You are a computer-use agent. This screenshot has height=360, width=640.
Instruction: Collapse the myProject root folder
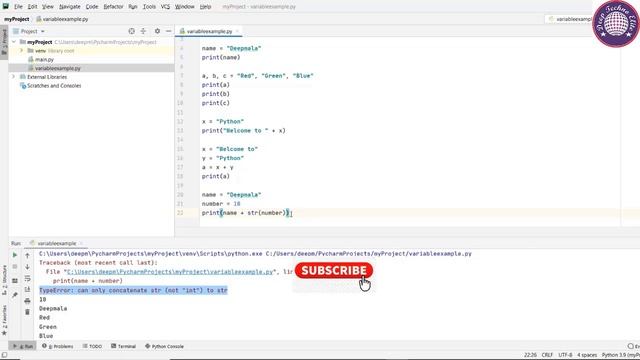[14, 42]
